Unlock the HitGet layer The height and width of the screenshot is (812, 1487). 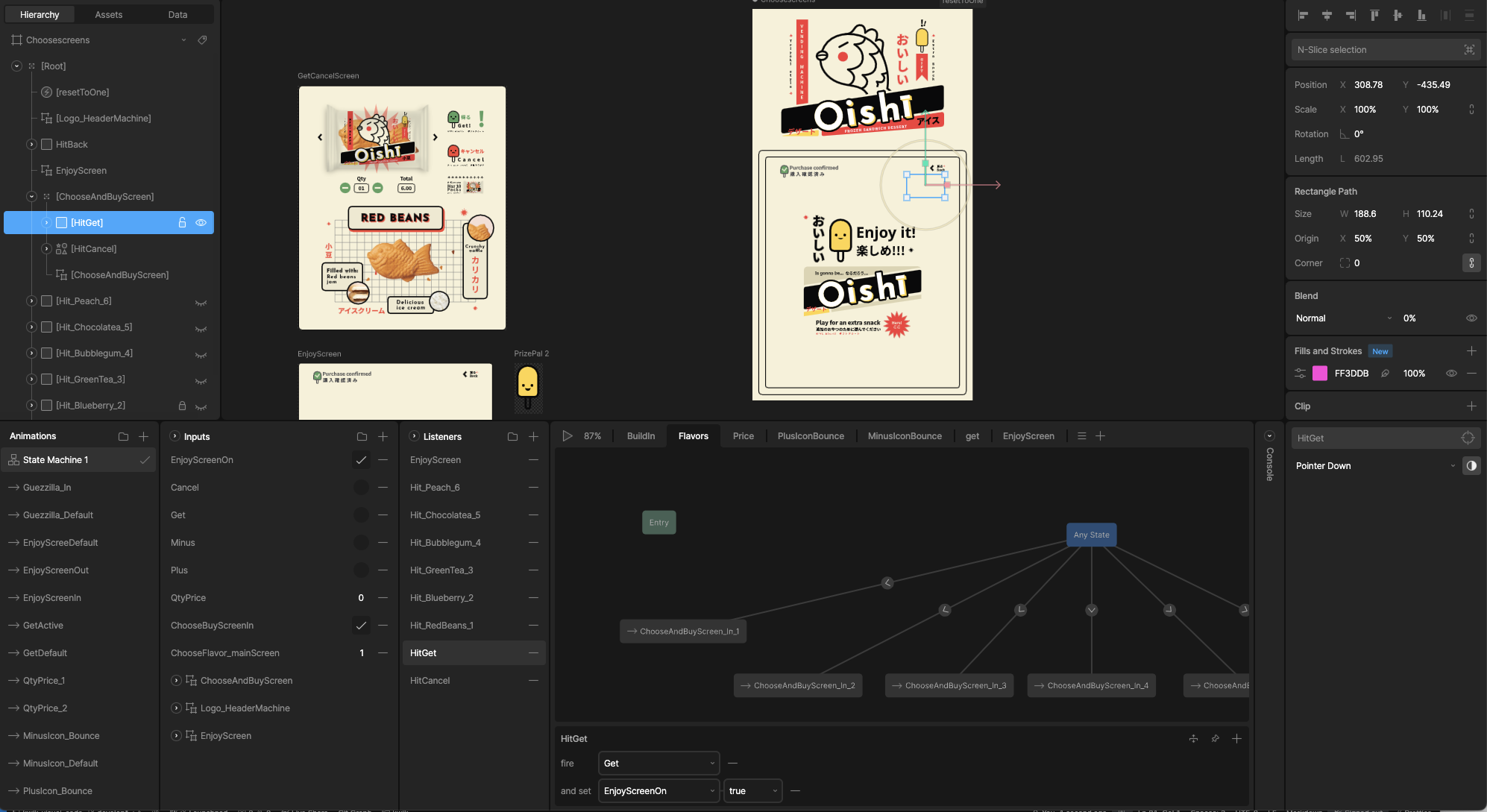[x=182, y=222]
